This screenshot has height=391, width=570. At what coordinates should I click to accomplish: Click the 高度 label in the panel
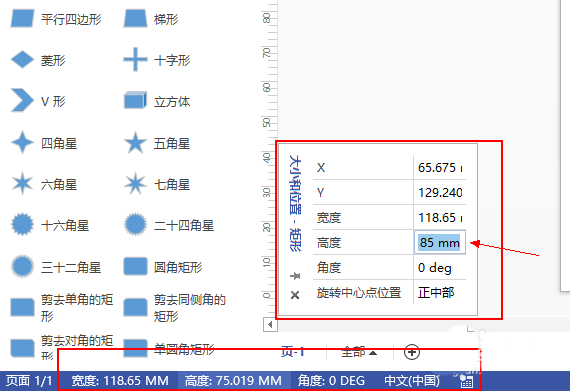pyautogui.click(x=329, y=242)
